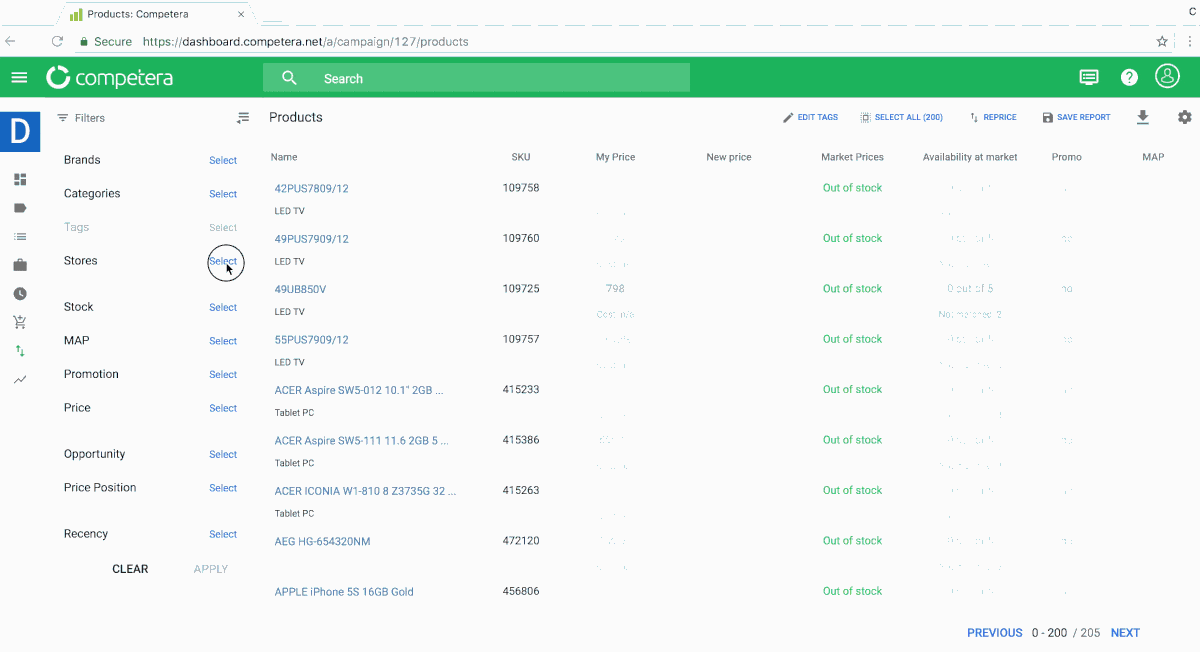Open product 42PUS7809/12

[312, 189]
